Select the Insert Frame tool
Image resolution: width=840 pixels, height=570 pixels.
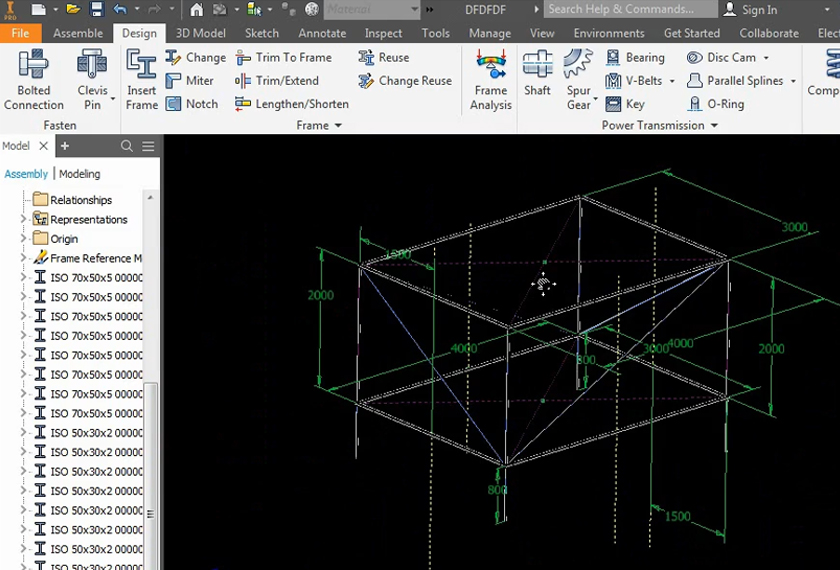[x=142, y=80]
